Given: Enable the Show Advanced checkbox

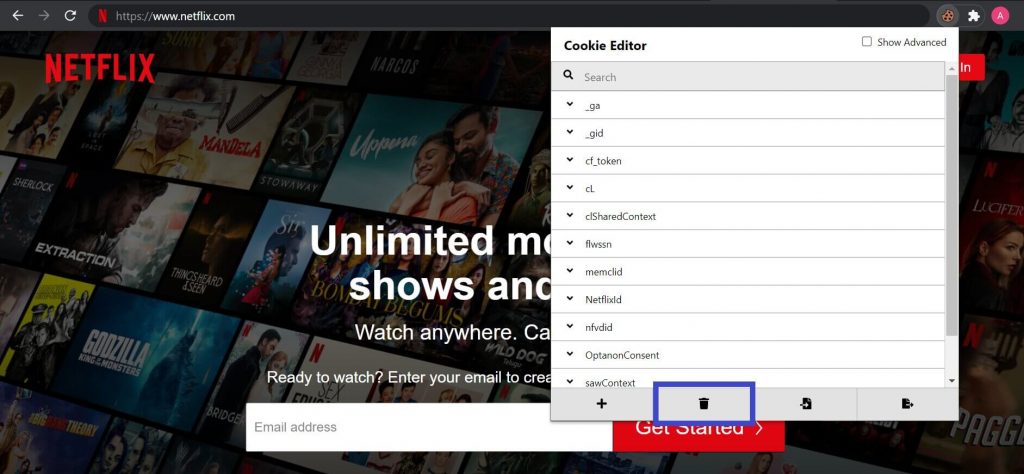Looking at the screenshot, I should pyautogui.click(x=867, y=42).
